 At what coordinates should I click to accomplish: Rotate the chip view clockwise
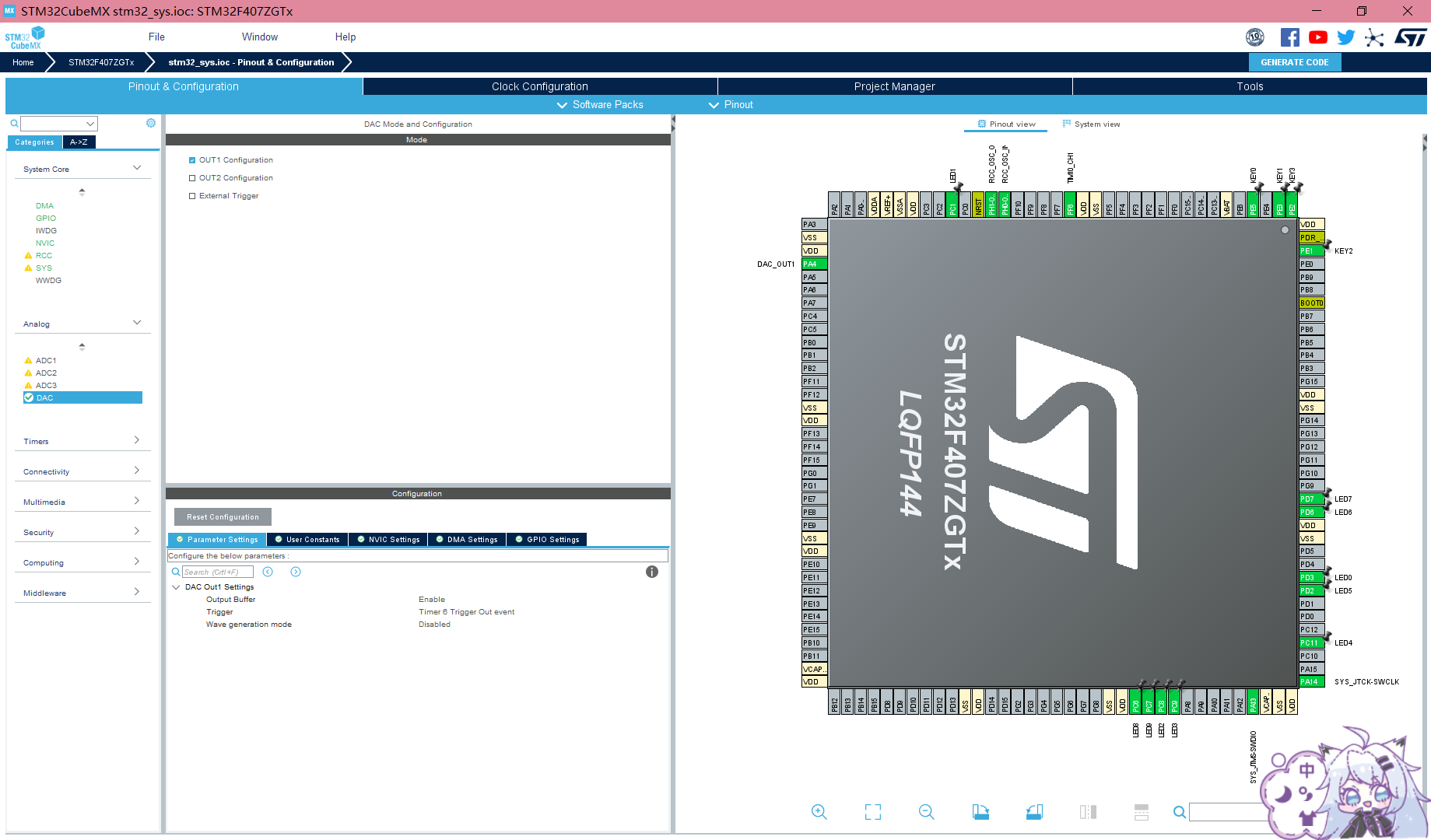click(980, 812)
